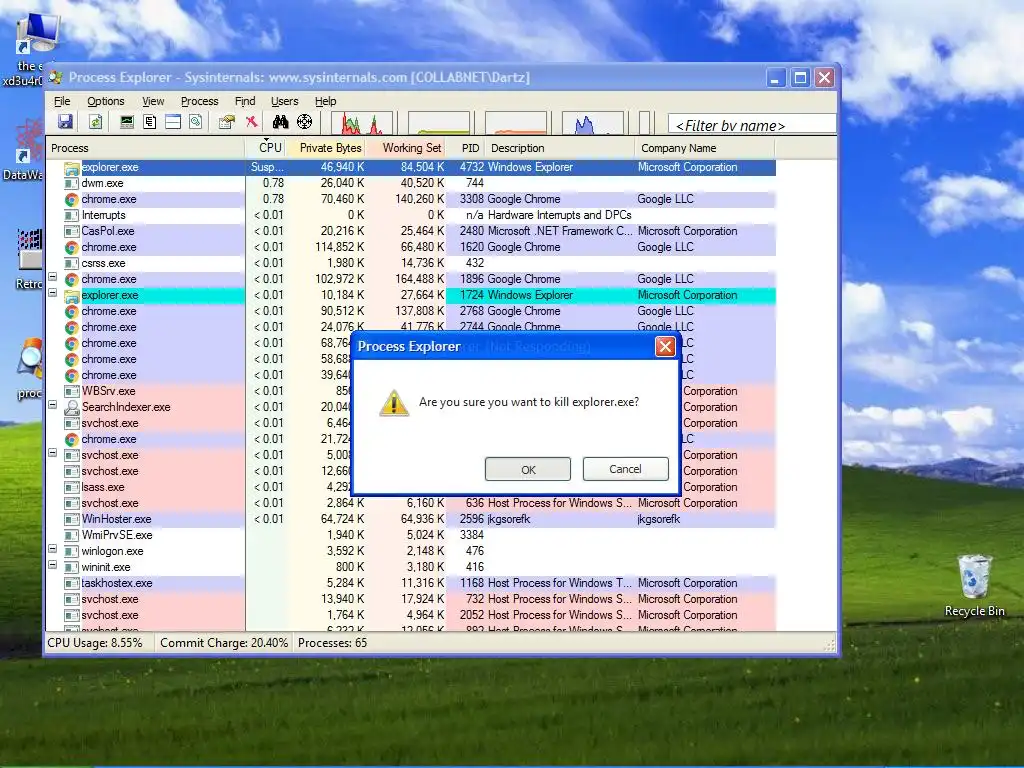Click the View DLLs/Handles toolbar icon

pyautogui.click(x=195, y=121)
